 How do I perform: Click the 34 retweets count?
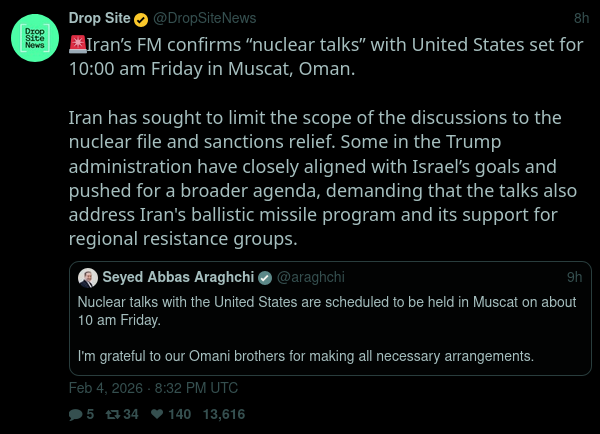tap(130, 414)
